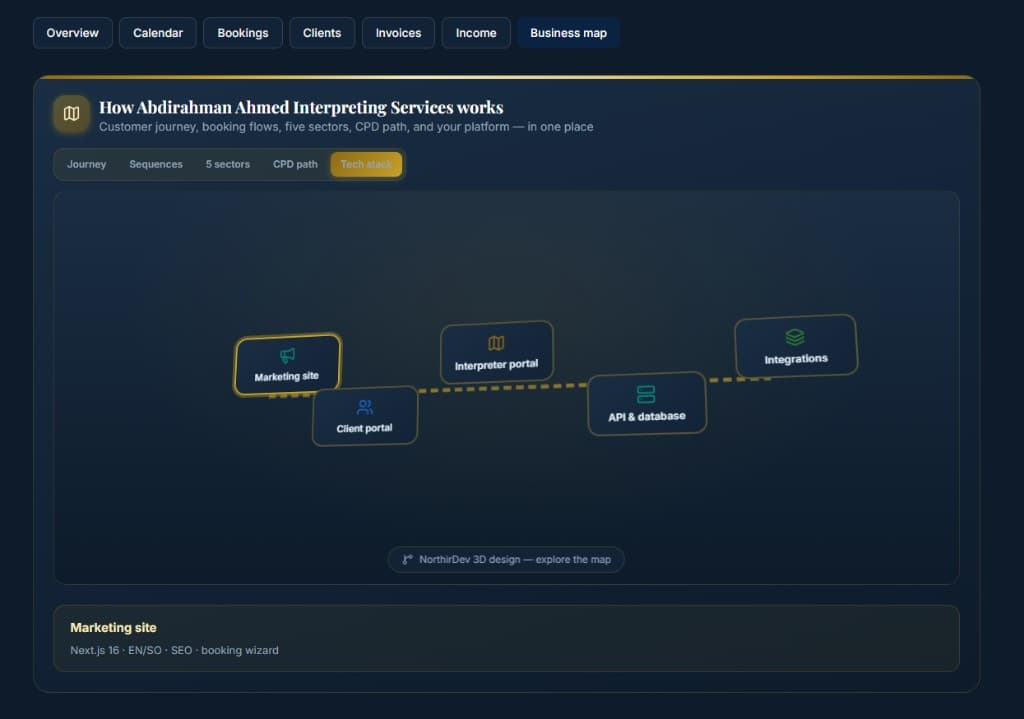Switch to the Sequences view
The image size is (1024, 719).
click(156, 165)
